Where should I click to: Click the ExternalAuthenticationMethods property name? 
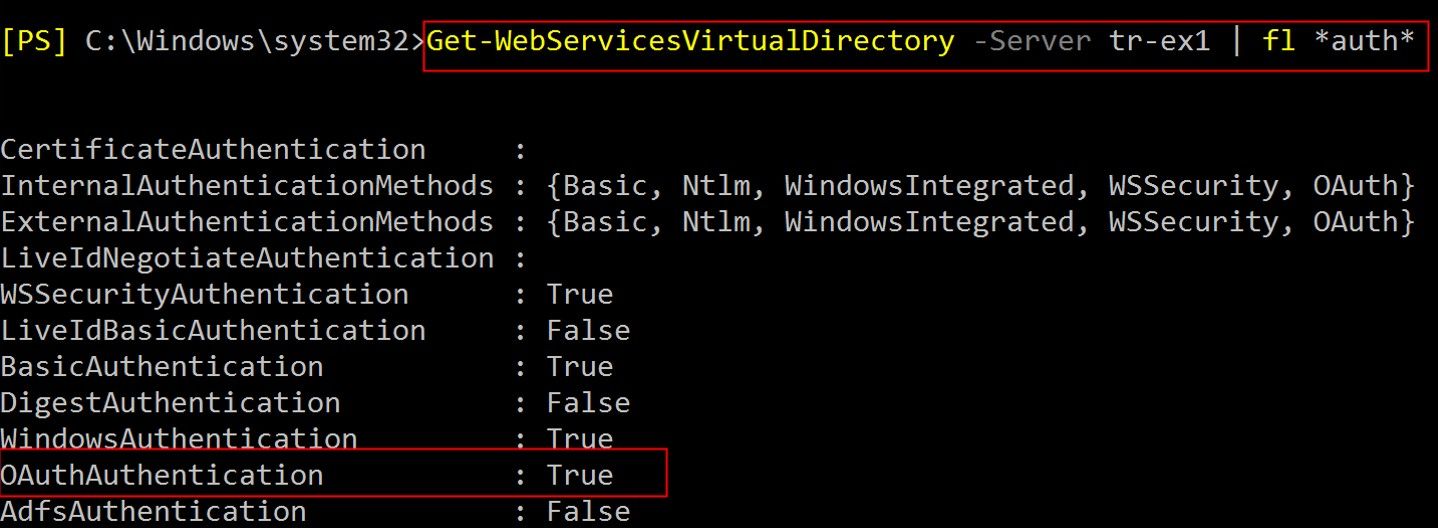coord(247,222)
